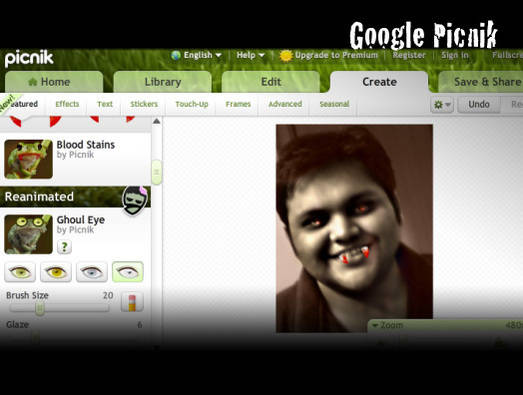Choose the pale blue ghoul eye style
This screenshot has width=523, height=395.
[x=92, y=272]
